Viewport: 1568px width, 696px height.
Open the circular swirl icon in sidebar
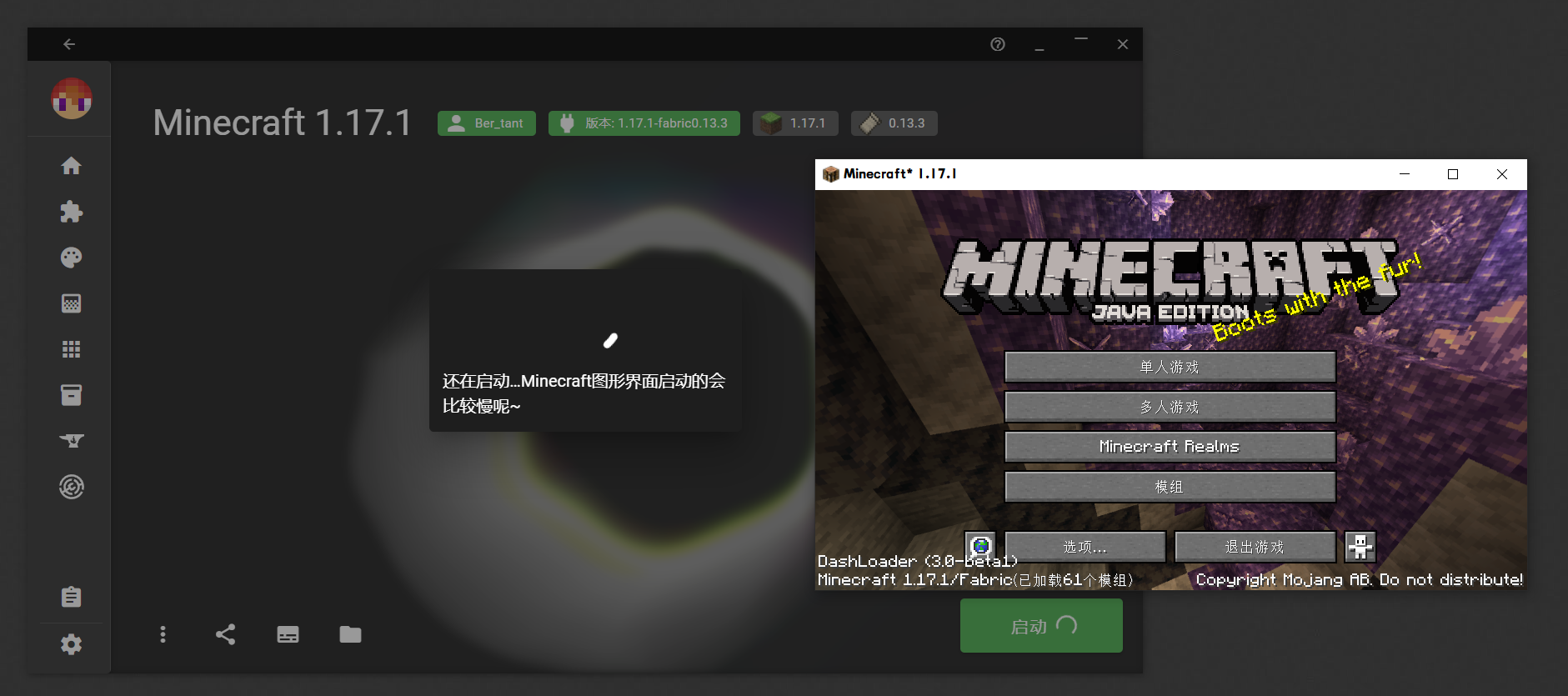[72, 487]
